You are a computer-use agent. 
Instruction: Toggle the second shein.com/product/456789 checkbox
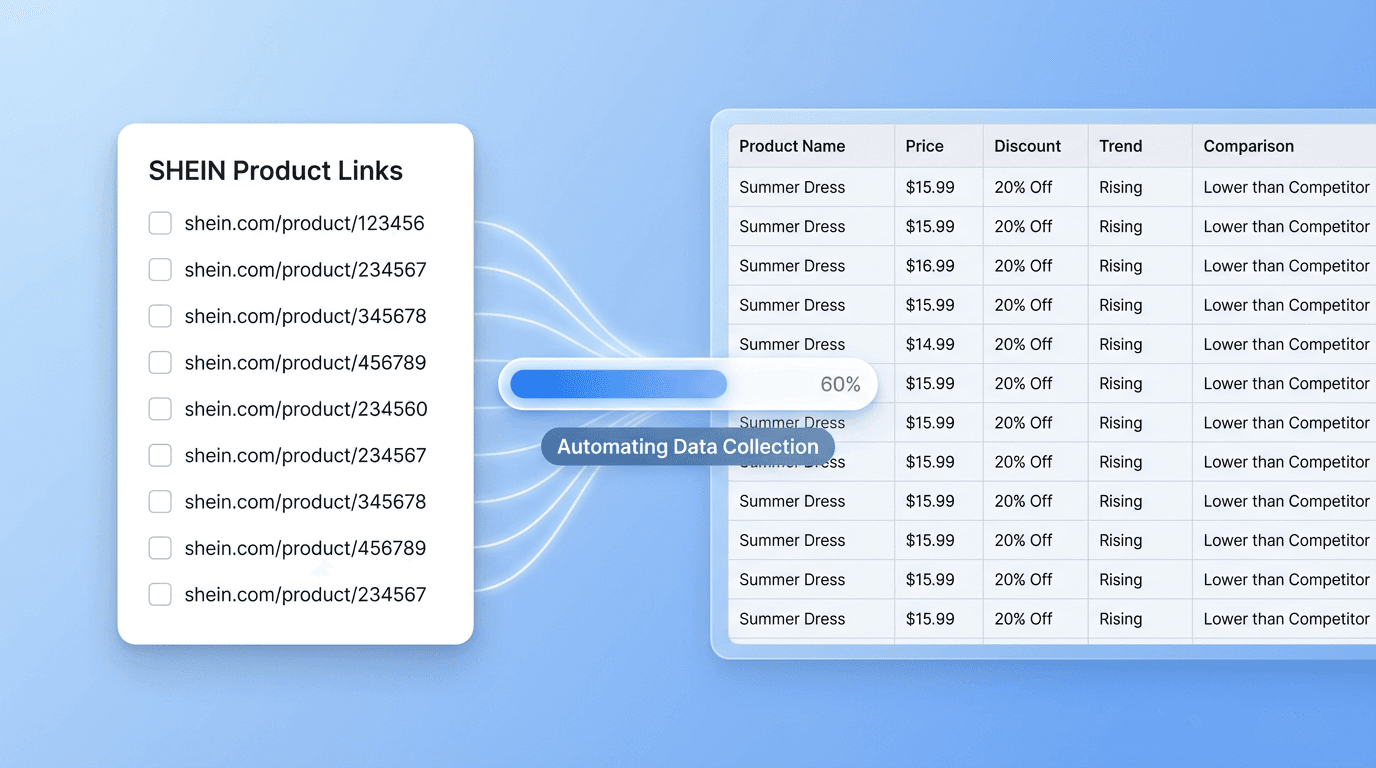point(160,547)
